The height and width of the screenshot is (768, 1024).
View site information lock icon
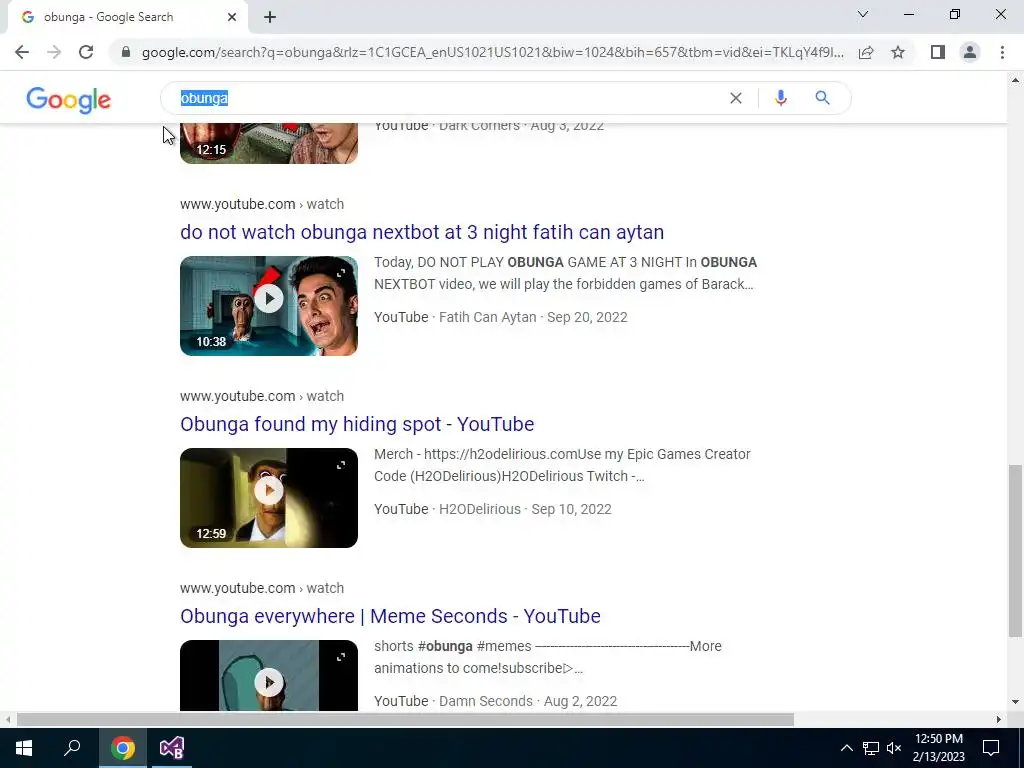[x=126, y=52]
